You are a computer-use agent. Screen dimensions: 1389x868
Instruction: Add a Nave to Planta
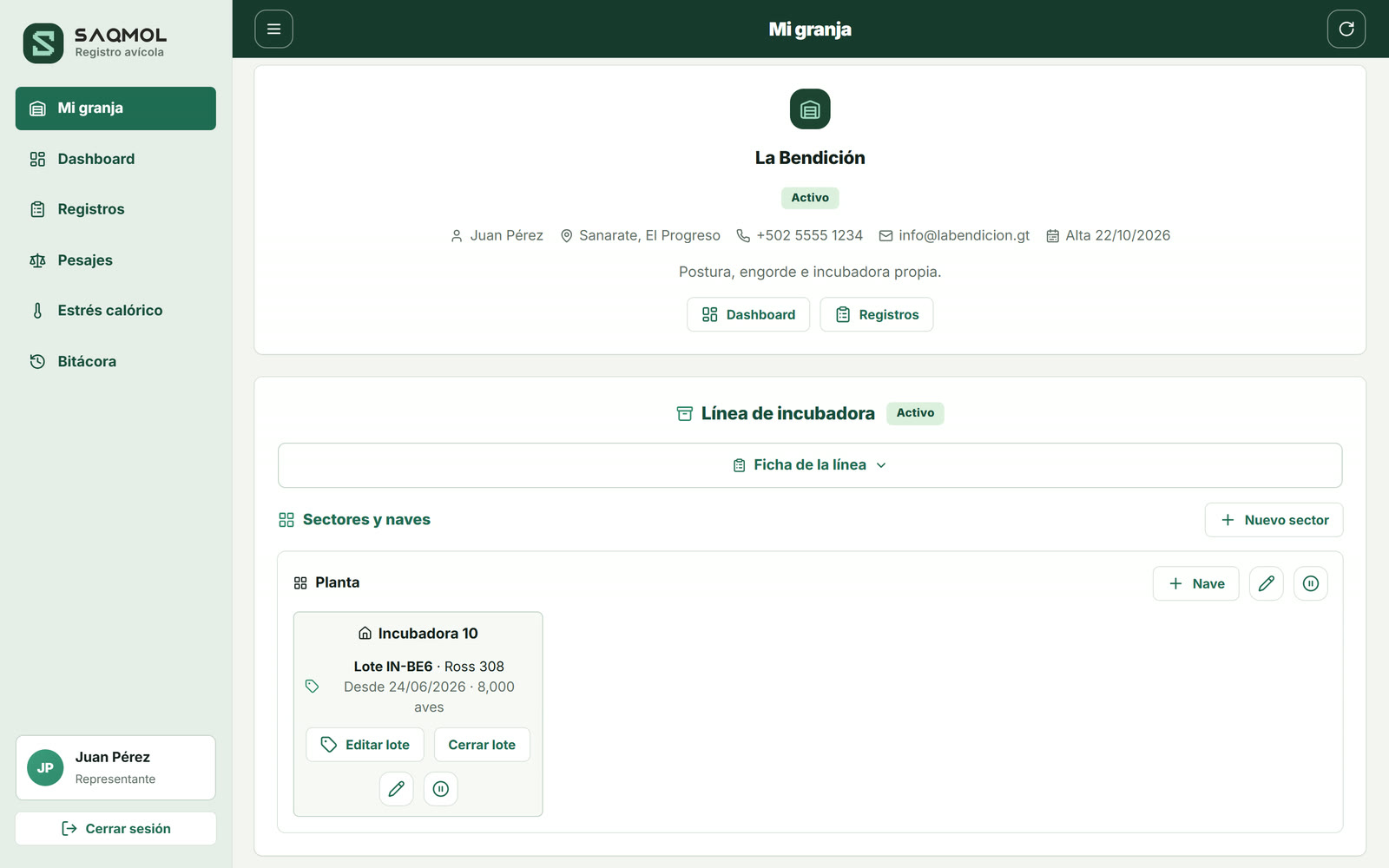click(1196, 583)
